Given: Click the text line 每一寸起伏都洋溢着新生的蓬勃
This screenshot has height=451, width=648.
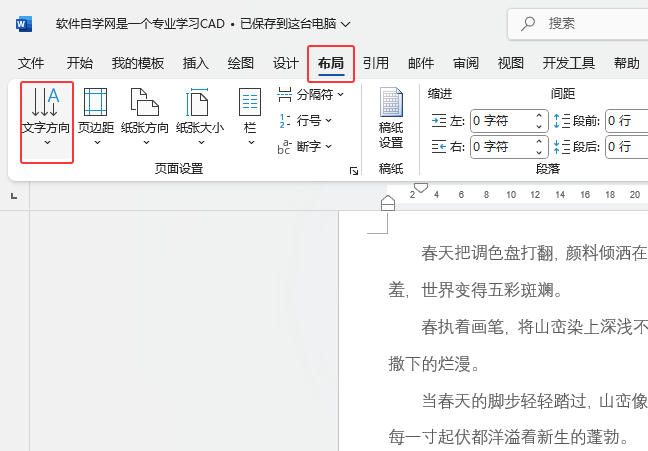Looking at the screenshot, I should [x=509, y=437].
